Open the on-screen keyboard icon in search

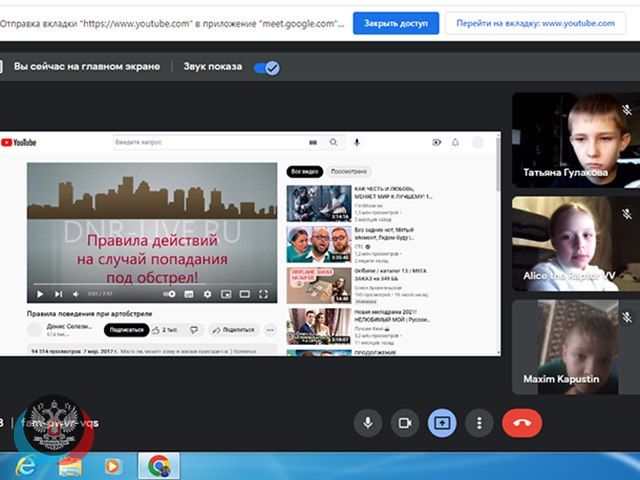pyautogui.click(x=313, y=142)
